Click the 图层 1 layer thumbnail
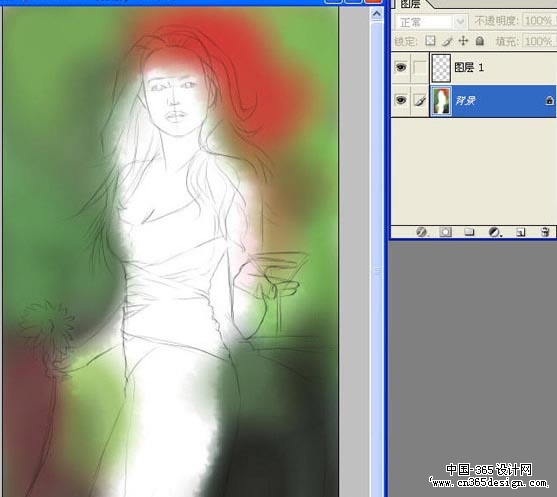Screen dimensions: 557x497 pos(441,67)
